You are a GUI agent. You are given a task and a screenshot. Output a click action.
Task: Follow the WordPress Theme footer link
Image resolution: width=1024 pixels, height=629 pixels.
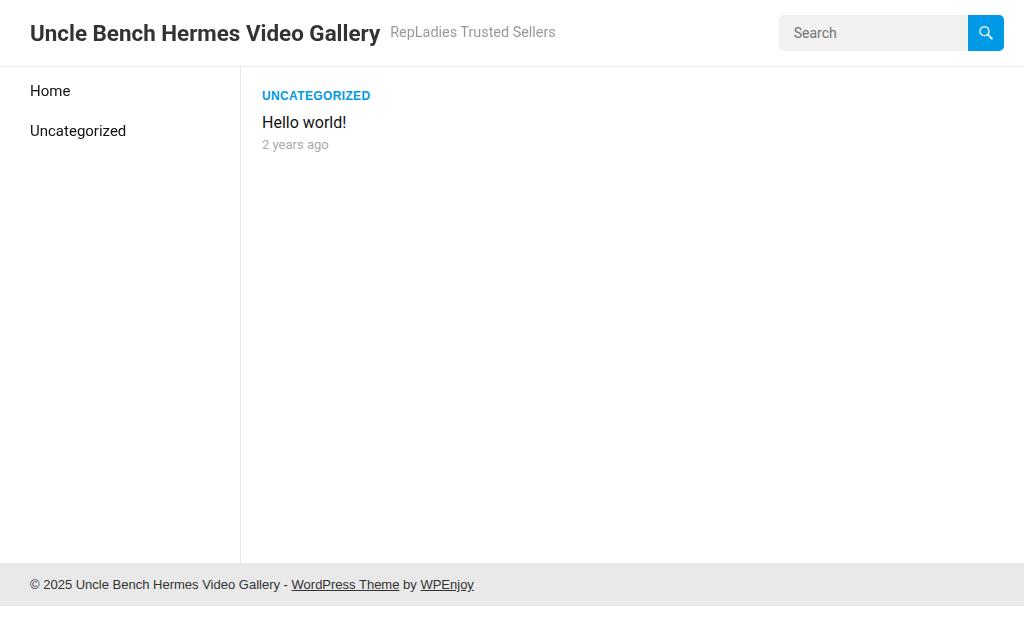tap(345, 585)
